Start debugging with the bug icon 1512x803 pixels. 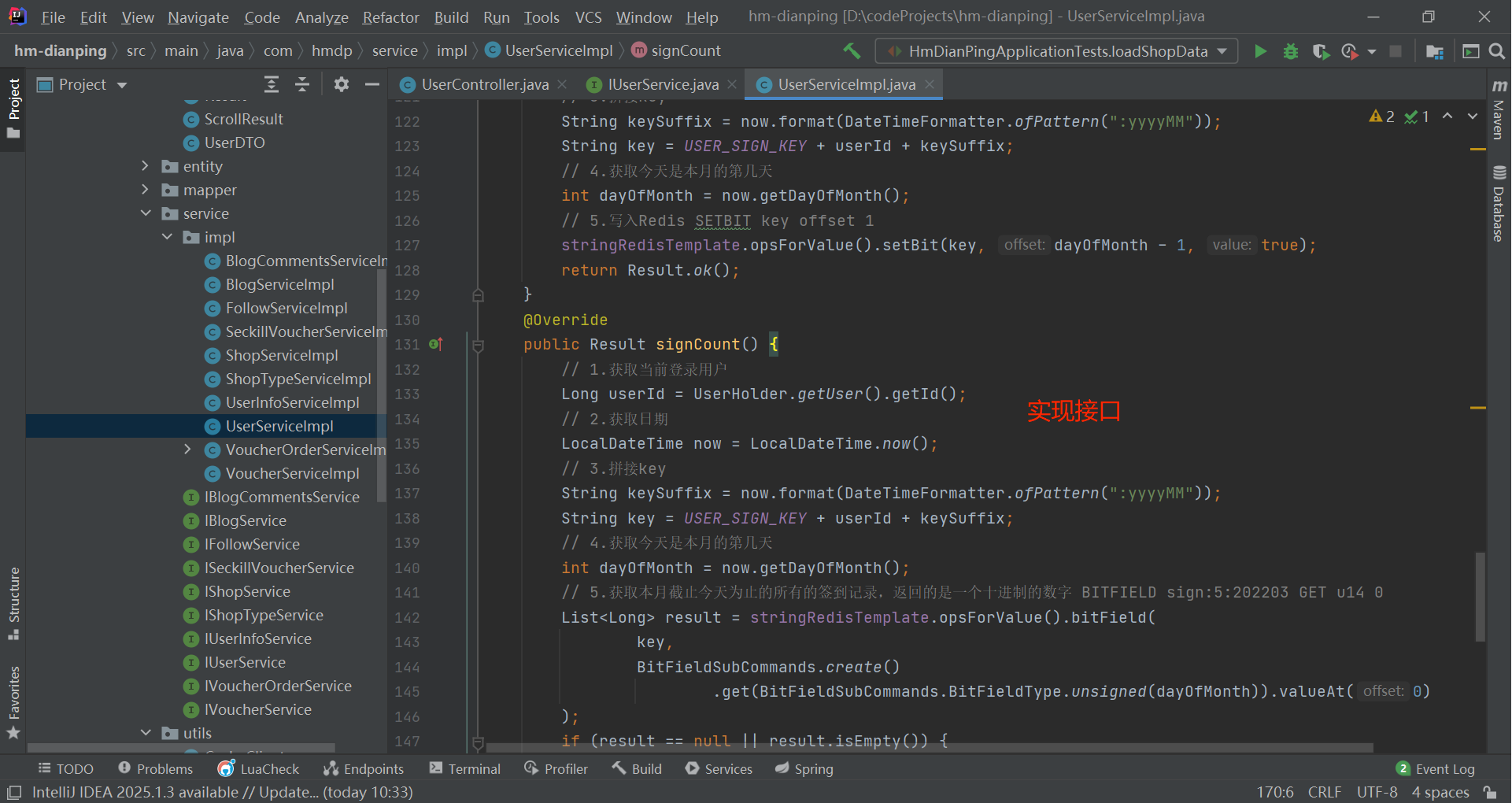[x=1291, y=51]
